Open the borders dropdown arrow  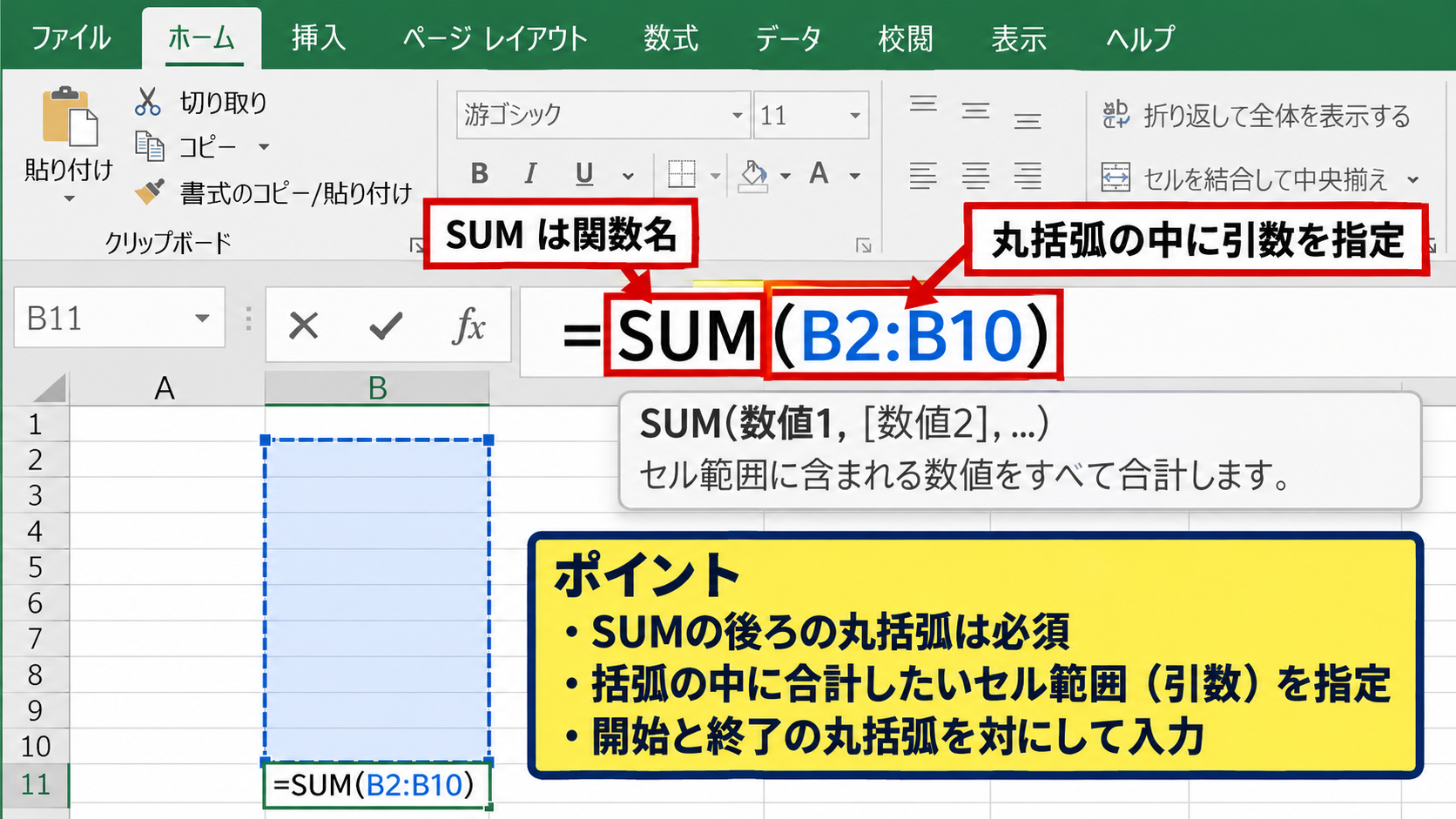(x=716, y=176)
